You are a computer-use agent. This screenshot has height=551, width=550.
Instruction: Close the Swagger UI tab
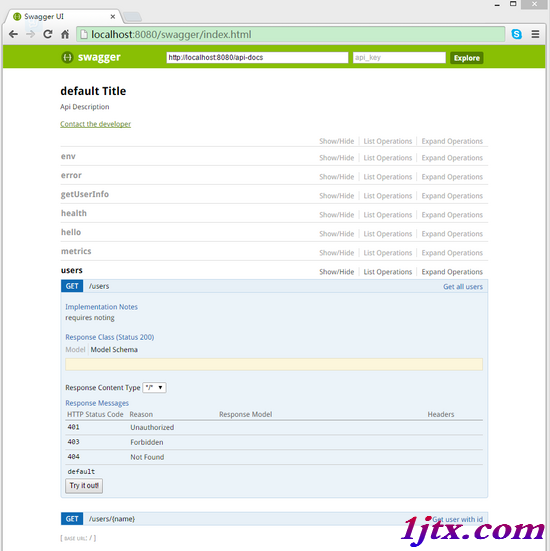click(112, 17)
